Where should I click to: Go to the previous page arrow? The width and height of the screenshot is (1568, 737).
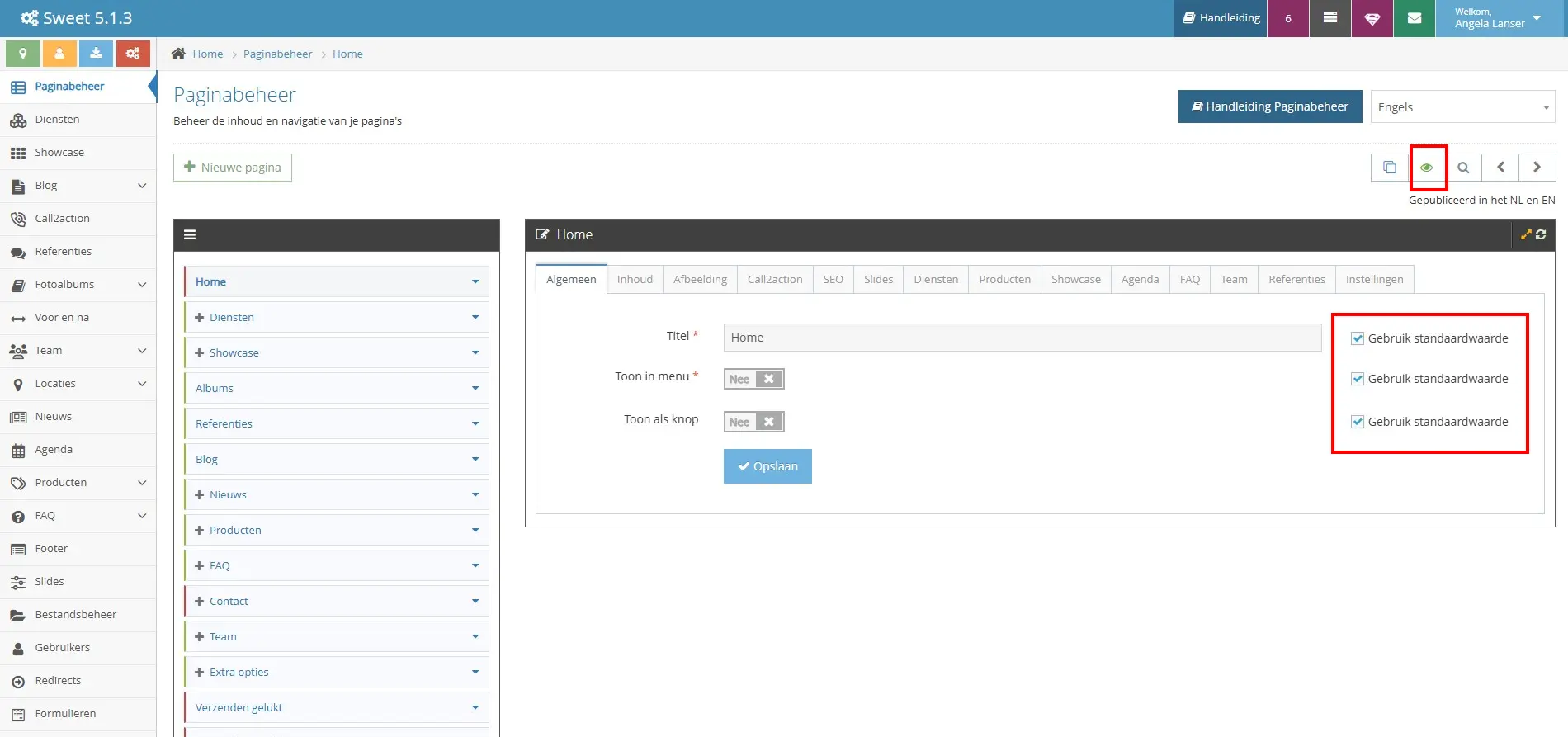pyautogui.click(x=1500, y=168)
